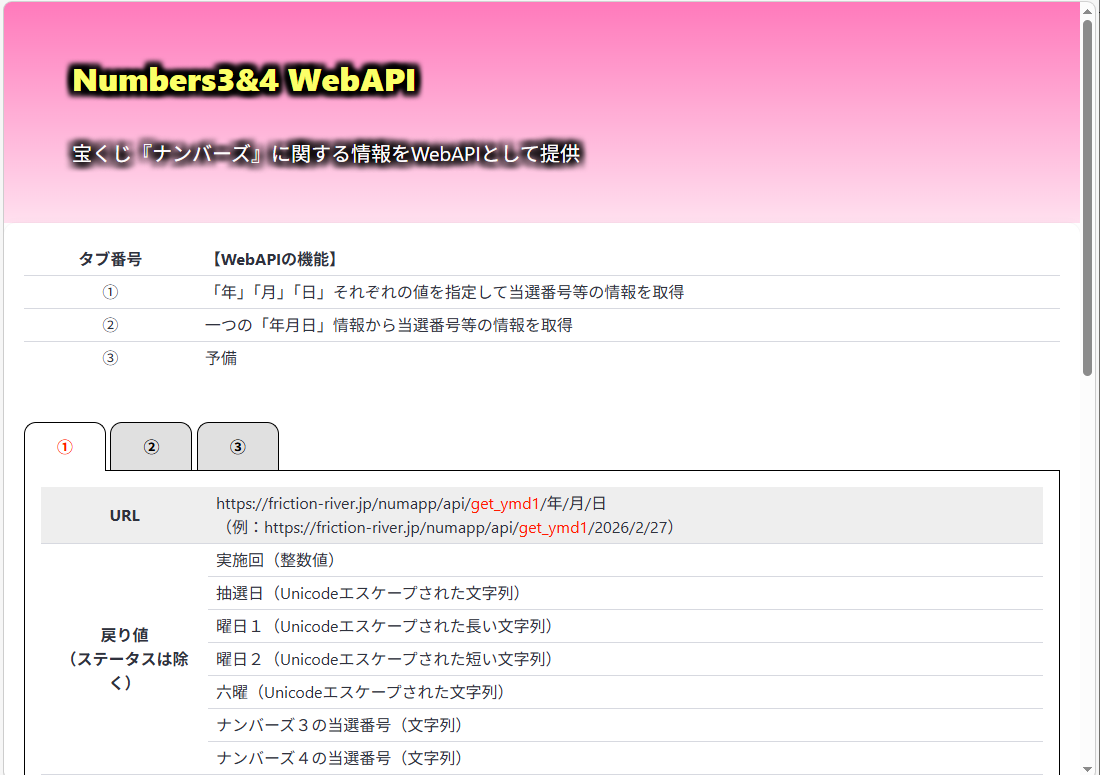Click the scrollbar down arrow
This screenshot has width=1100, height=775.
tap(1088, 766)
